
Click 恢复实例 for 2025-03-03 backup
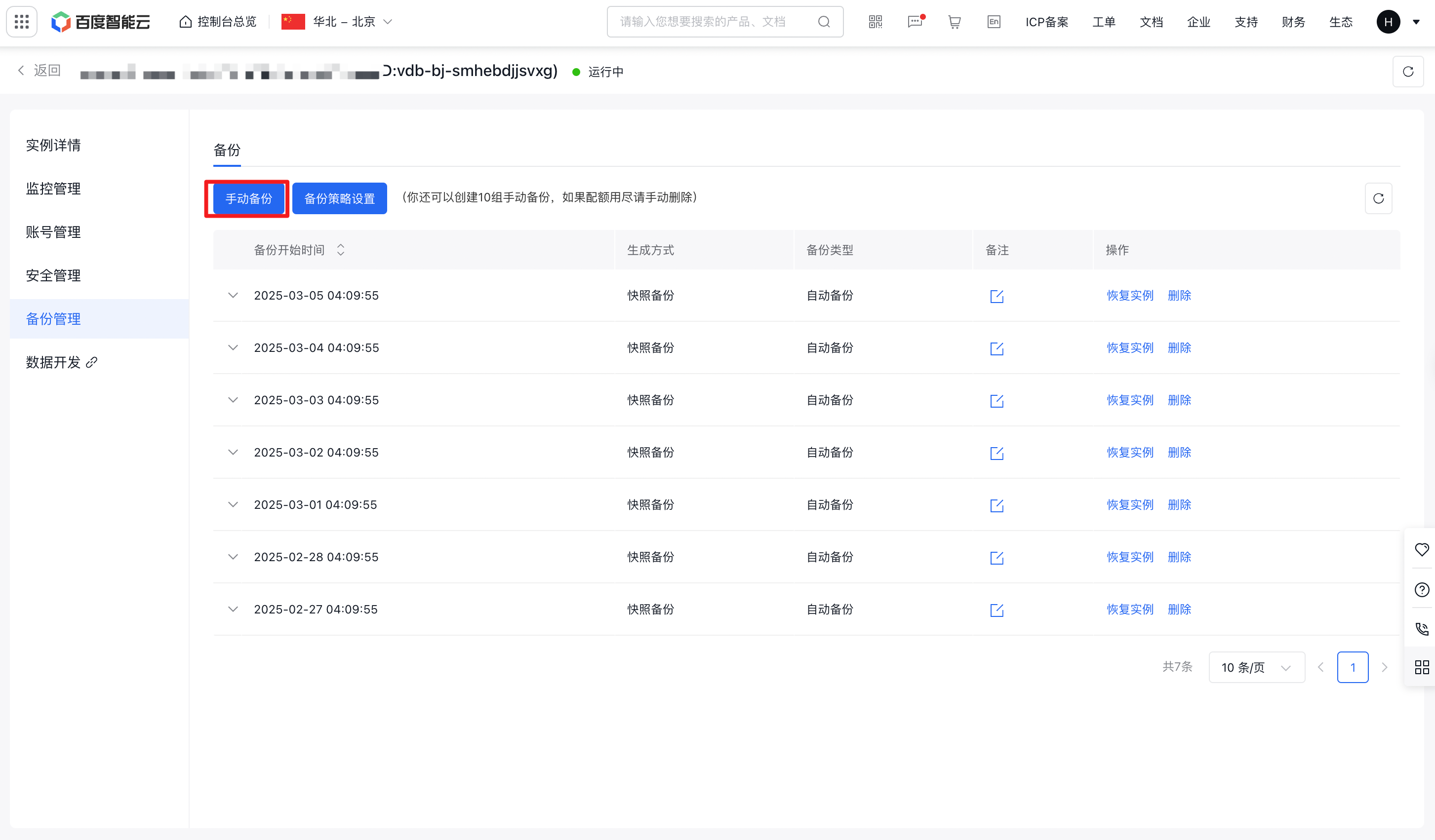point(1130,400)
